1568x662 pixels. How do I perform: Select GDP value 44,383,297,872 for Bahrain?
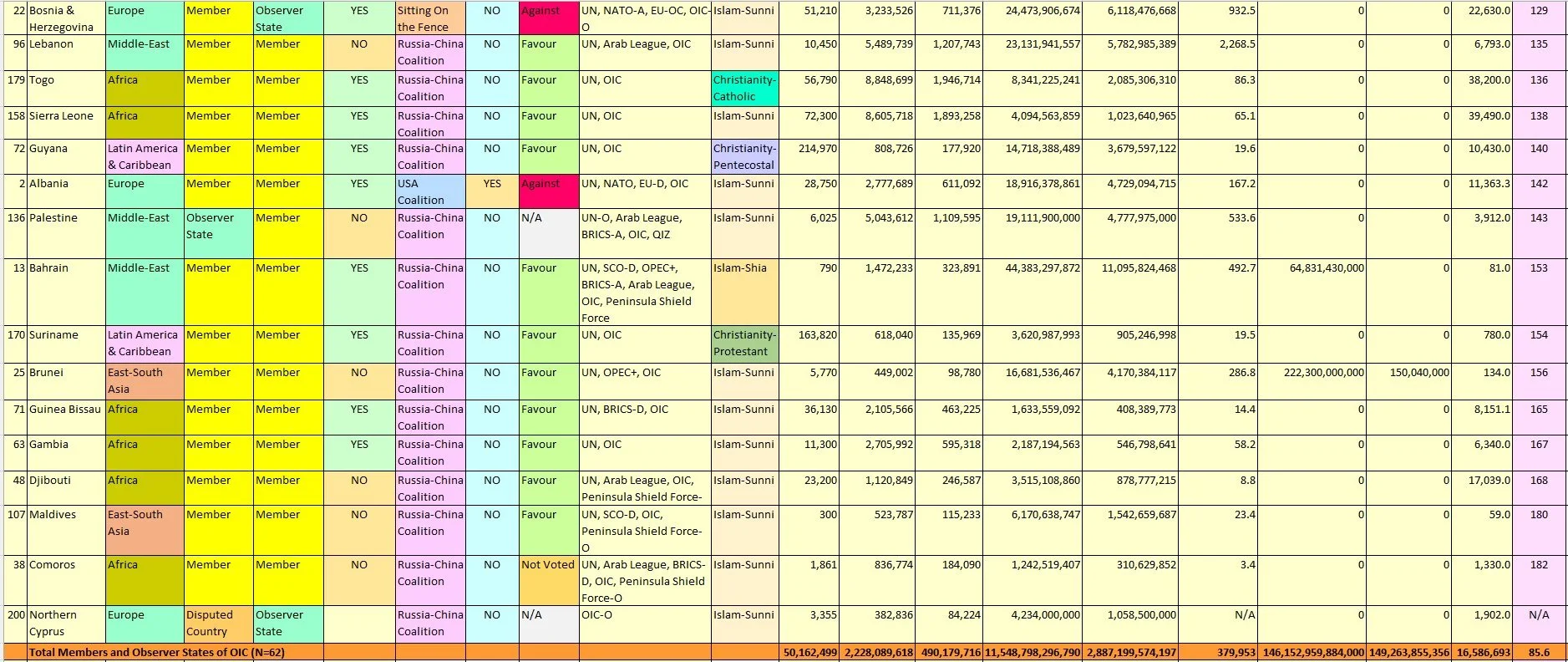(1033, 293)
